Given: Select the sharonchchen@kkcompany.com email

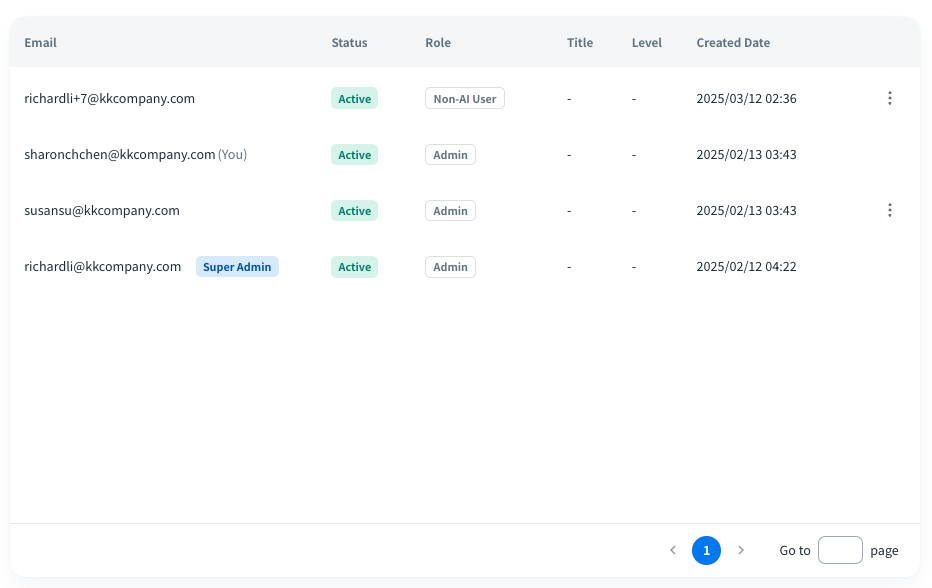Looking at the screenshot, I should click(x=120, y=155).
